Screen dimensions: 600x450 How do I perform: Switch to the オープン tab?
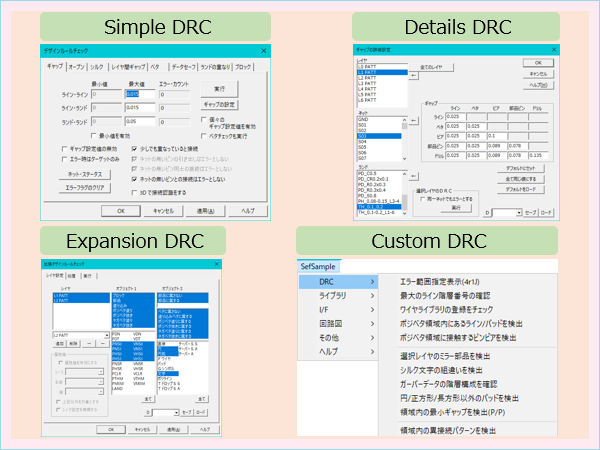coord(78,66)
